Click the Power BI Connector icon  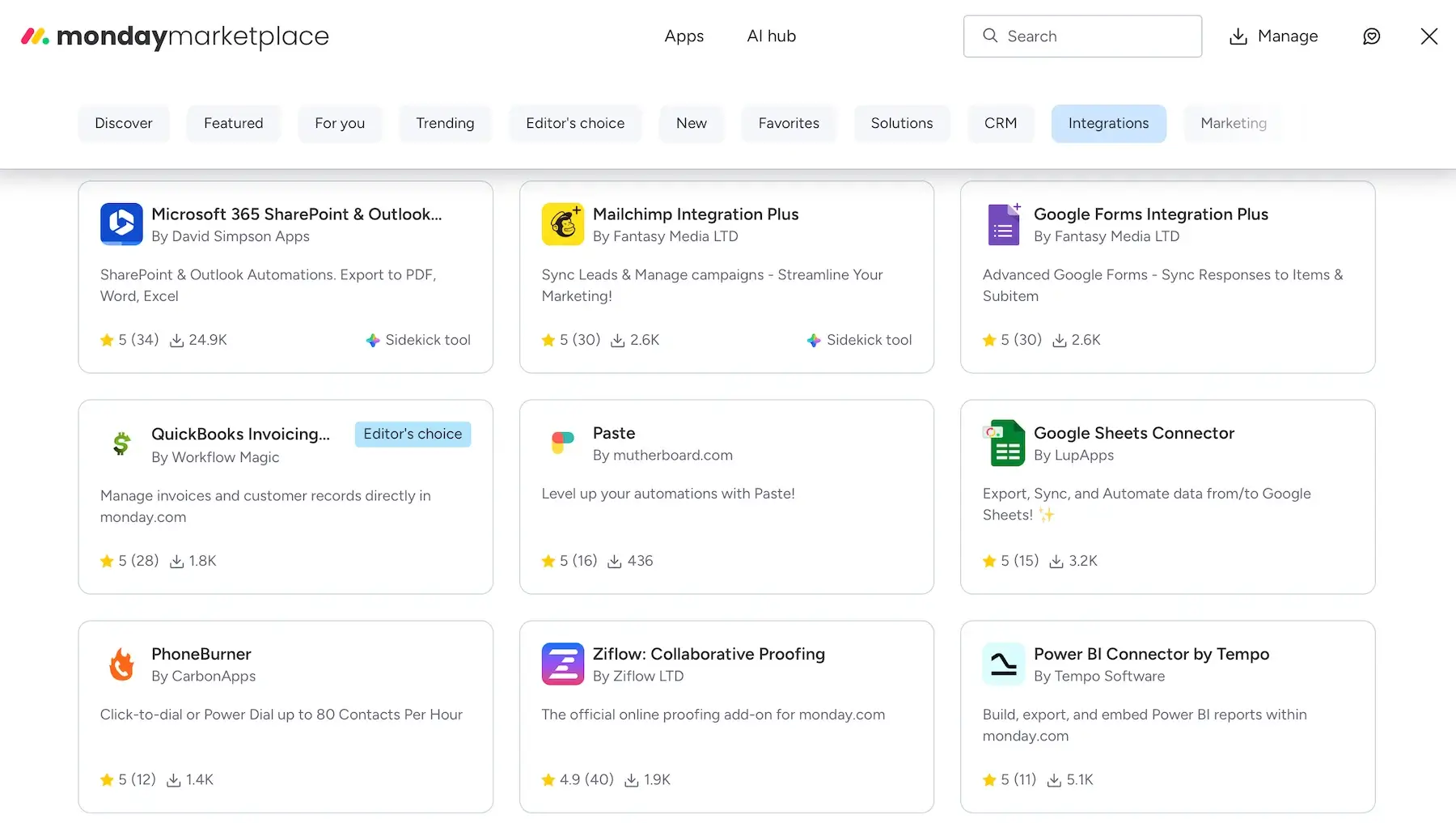[1004, 664]
